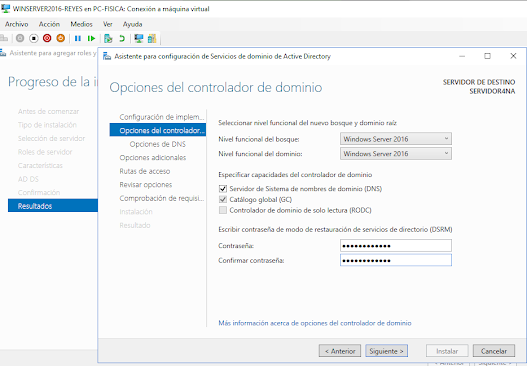Click the VM connection window icon
The width and height of the screenshot is (527, 366).
5,8
